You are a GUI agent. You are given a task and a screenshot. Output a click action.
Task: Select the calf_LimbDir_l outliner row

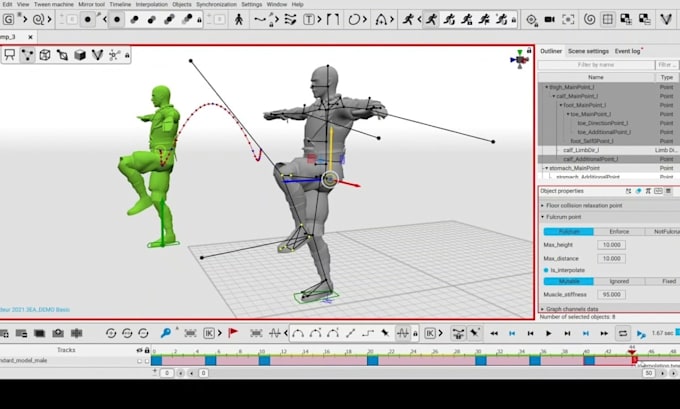click(x=609, y=150)
